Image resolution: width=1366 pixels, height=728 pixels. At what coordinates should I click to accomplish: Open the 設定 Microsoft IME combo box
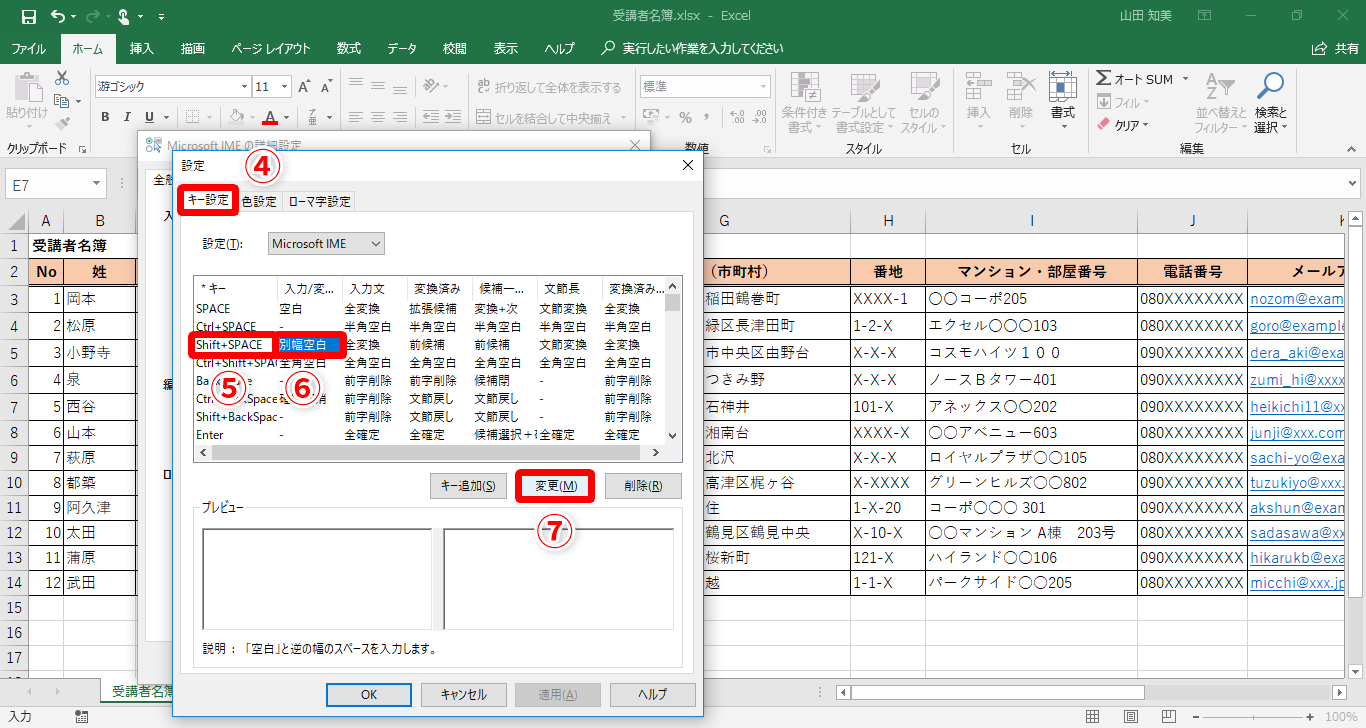tap(327, 243)
